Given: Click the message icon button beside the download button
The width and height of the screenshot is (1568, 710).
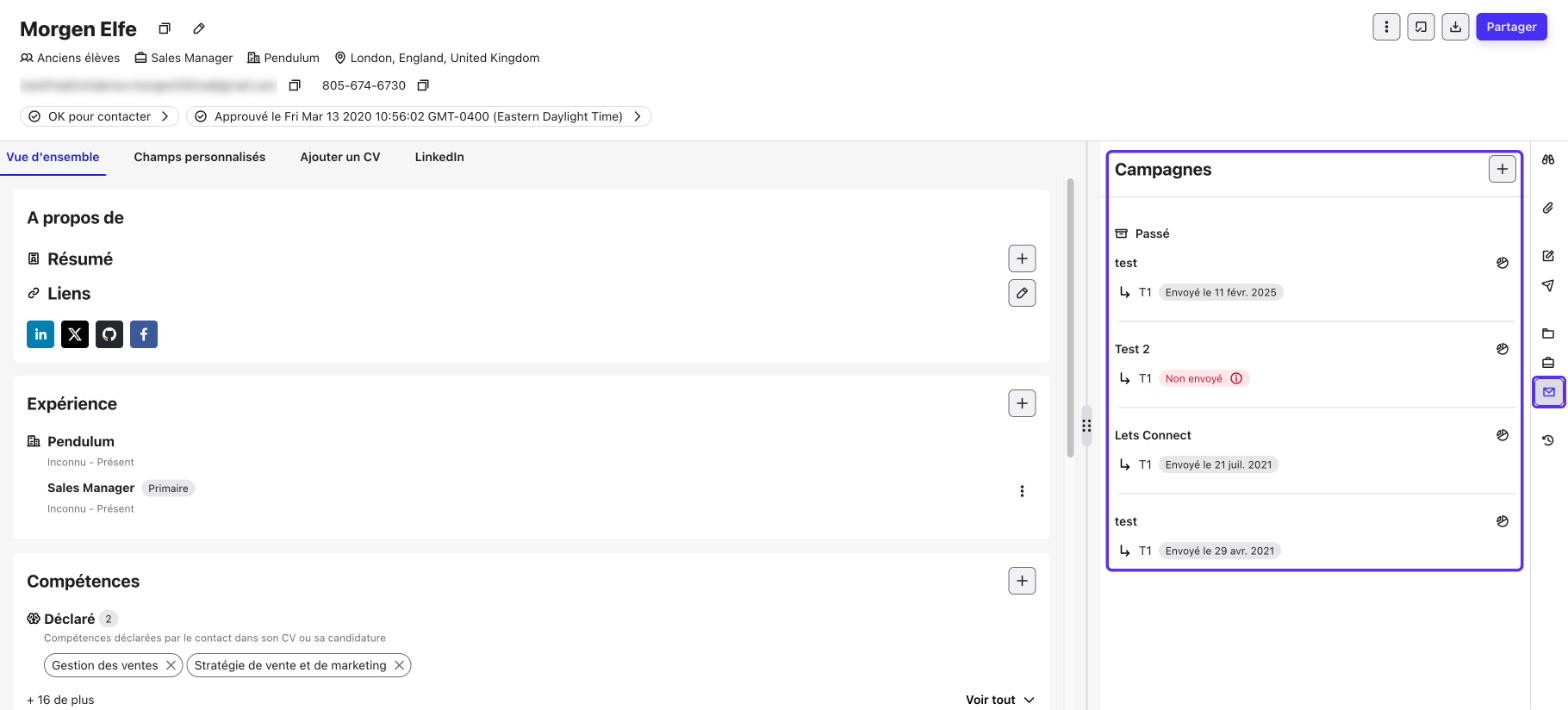Looking at the screenshot, I should click(1421, 27).
